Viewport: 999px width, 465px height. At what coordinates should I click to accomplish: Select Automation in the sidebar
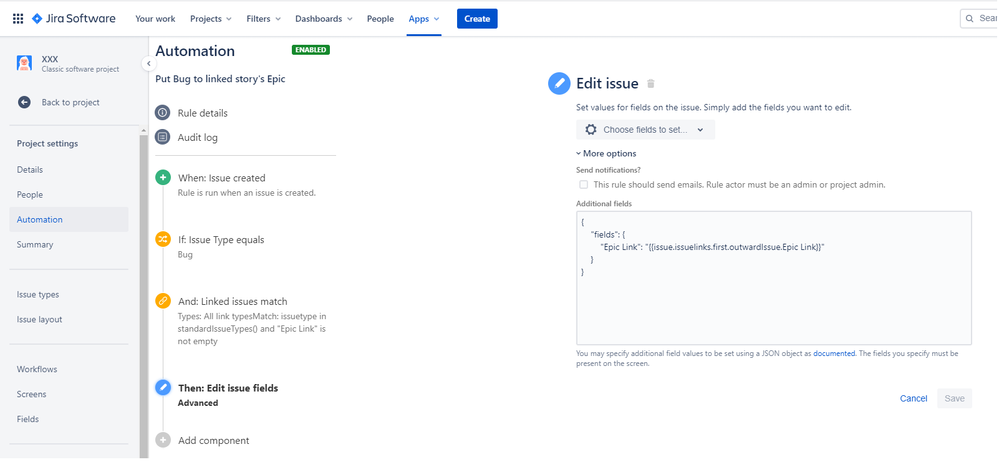(69, 219)
